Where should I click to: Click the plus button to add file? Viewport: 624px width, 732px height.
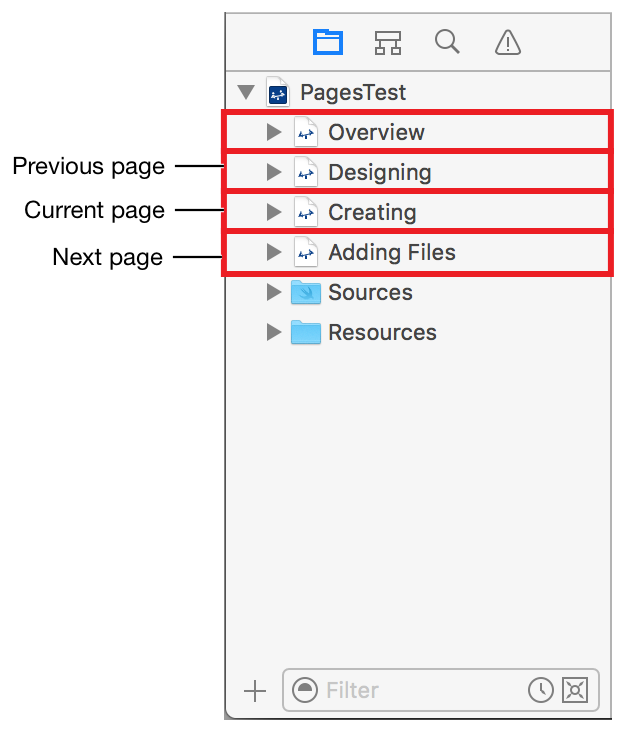[255, 690]
